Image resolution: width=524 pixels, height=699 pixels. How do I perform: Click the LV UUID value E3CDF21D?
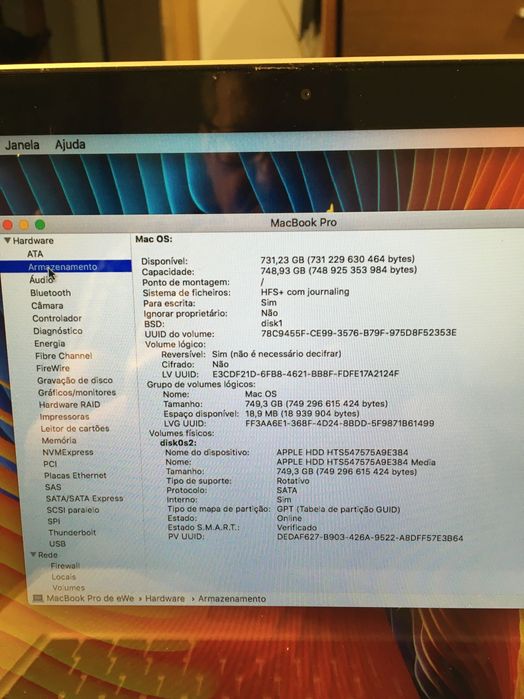click(x=306, y=374)
